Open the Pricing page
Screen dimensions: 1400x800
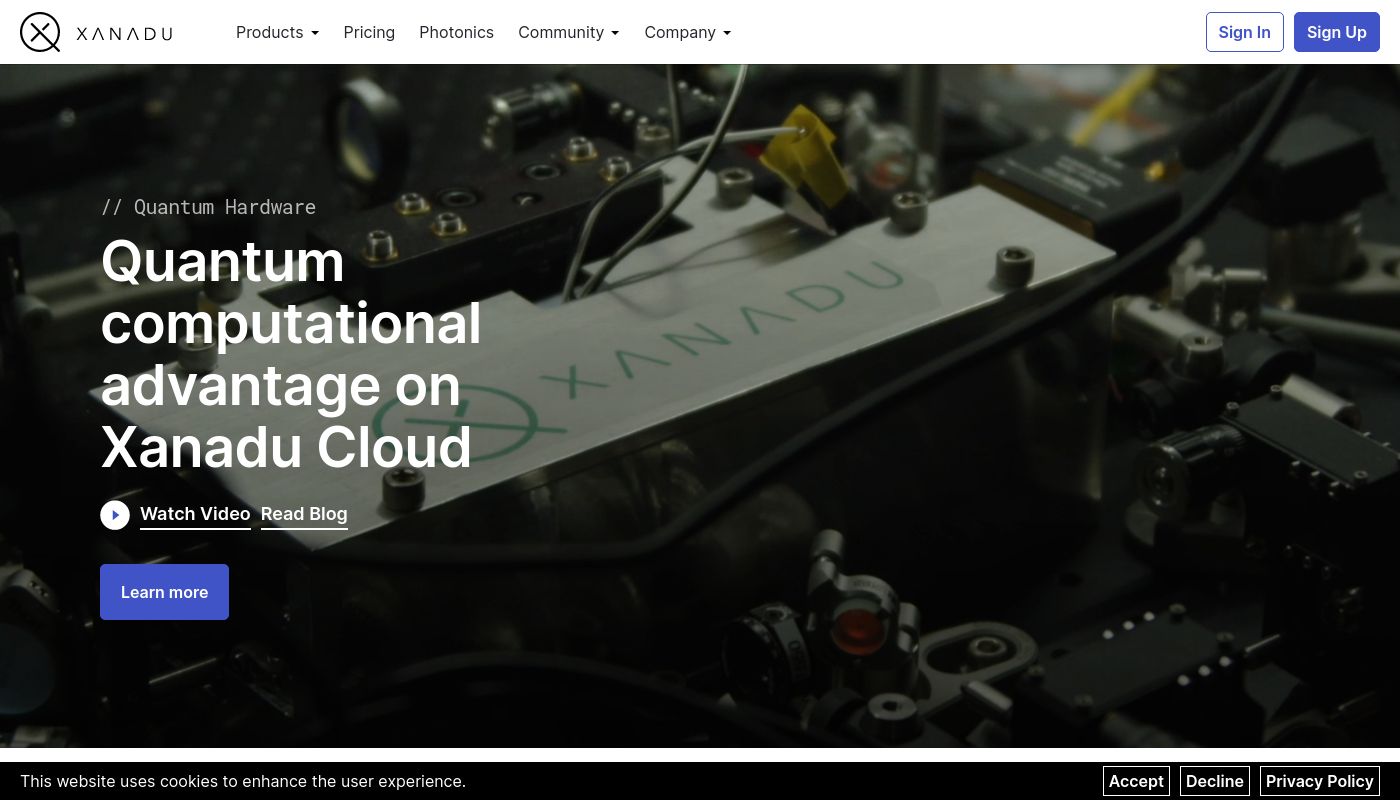369,32
